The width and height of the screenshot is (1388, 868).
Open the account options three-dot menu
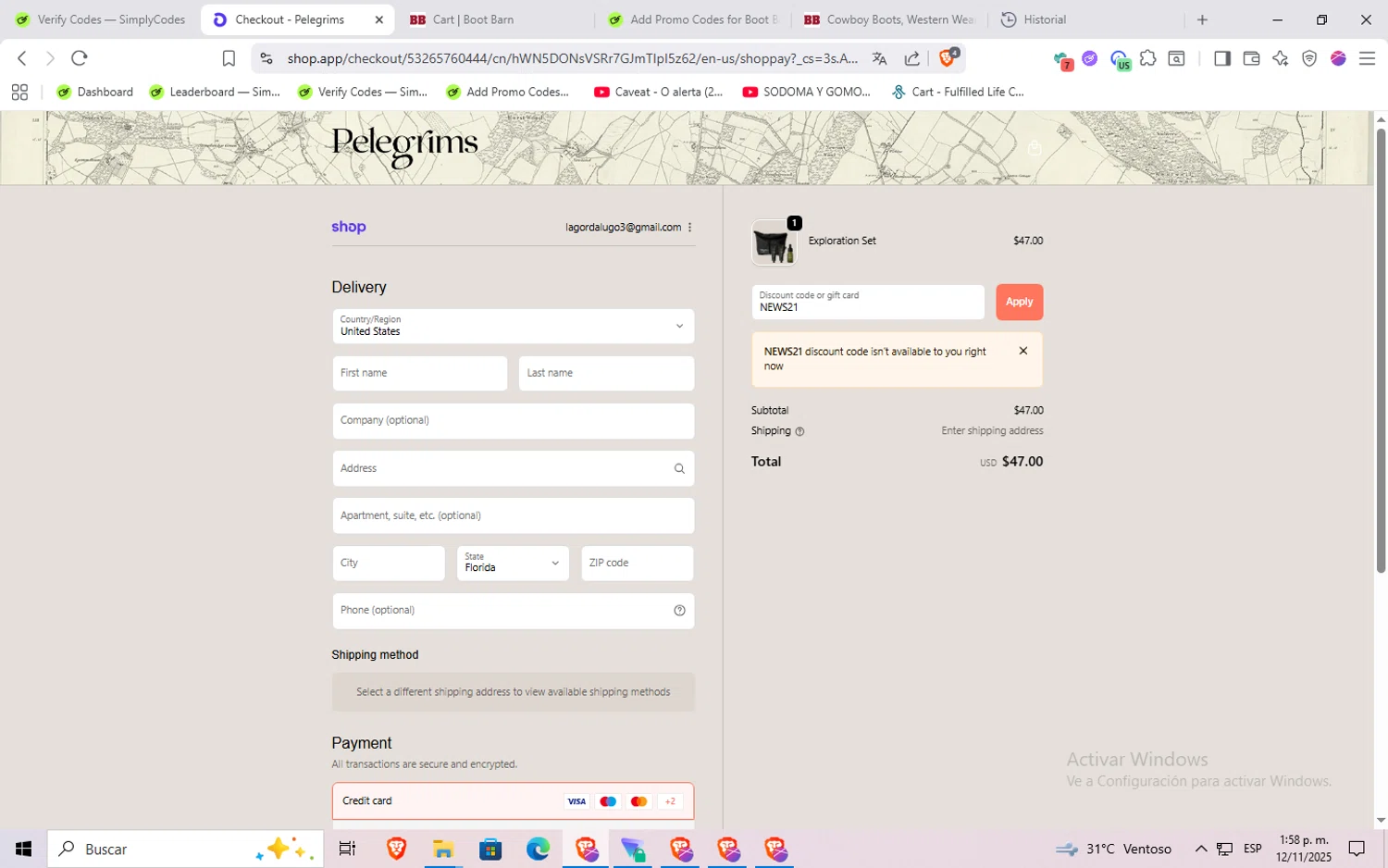[x=690, y=227]
